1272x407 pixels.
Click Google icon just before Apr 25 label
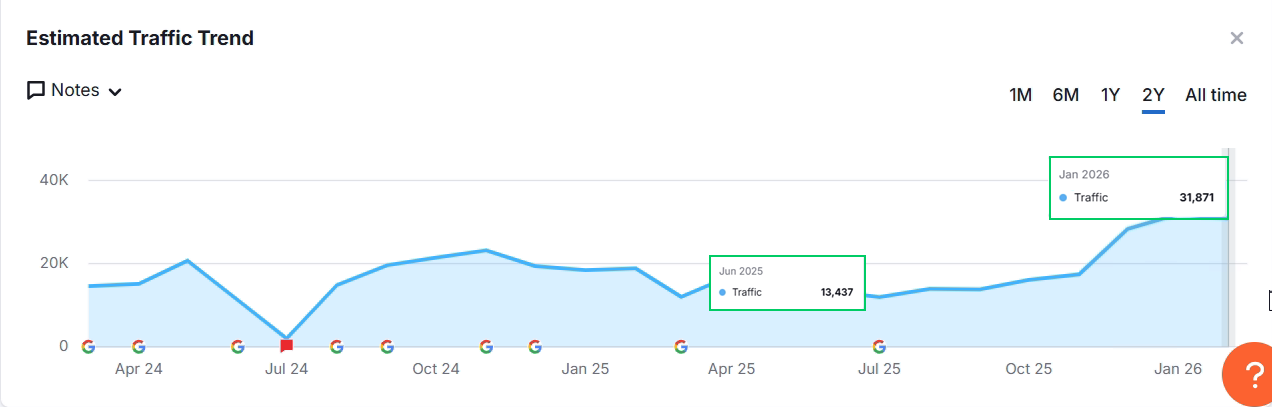[681, 346]
